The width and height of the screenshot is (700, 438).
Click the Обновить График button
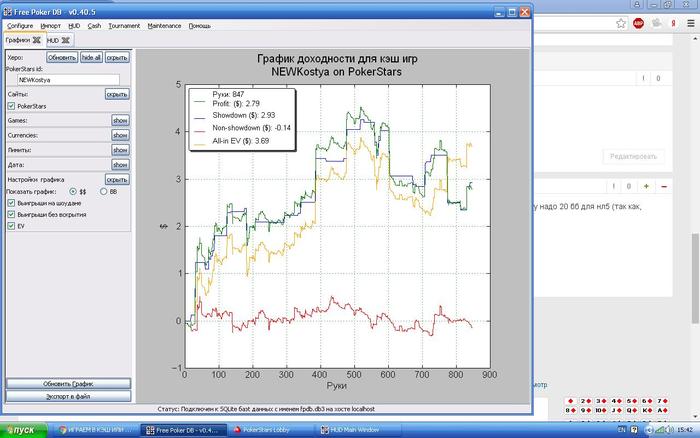pyautogui.click(x=68, y=384)
